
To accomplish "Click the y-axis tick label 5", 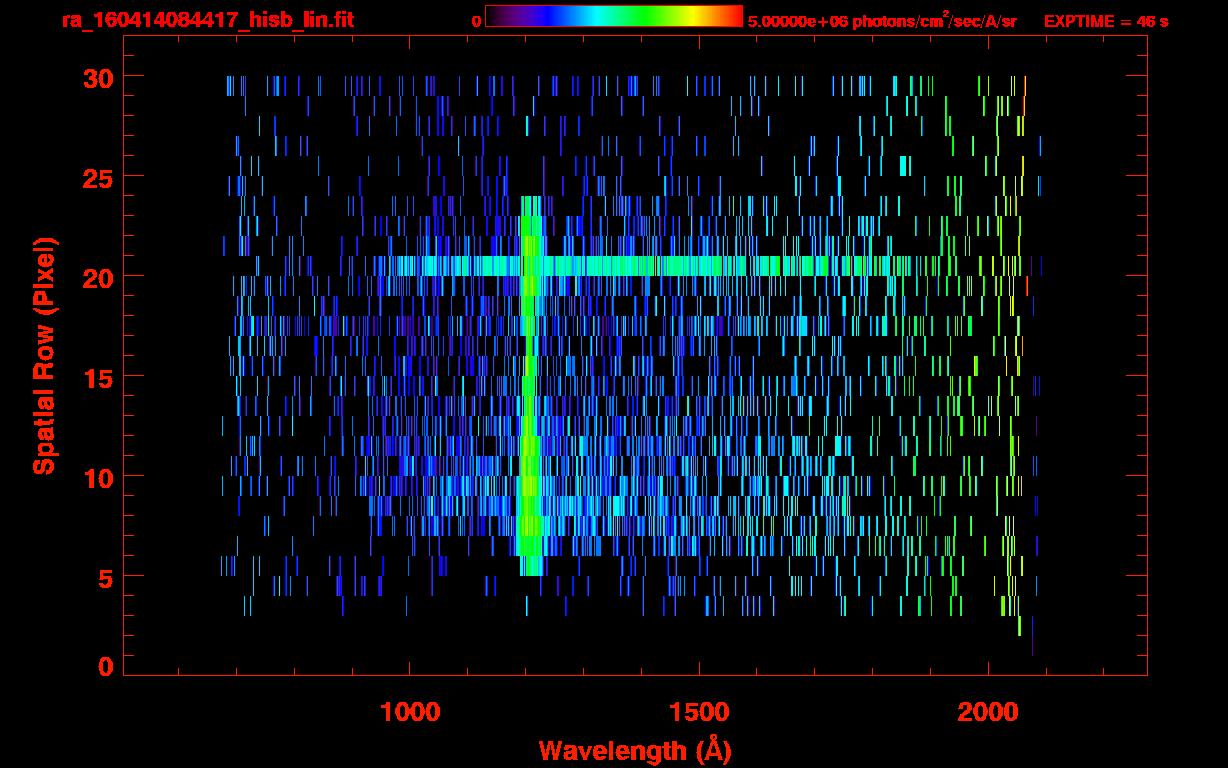I will tap(104, 577).
